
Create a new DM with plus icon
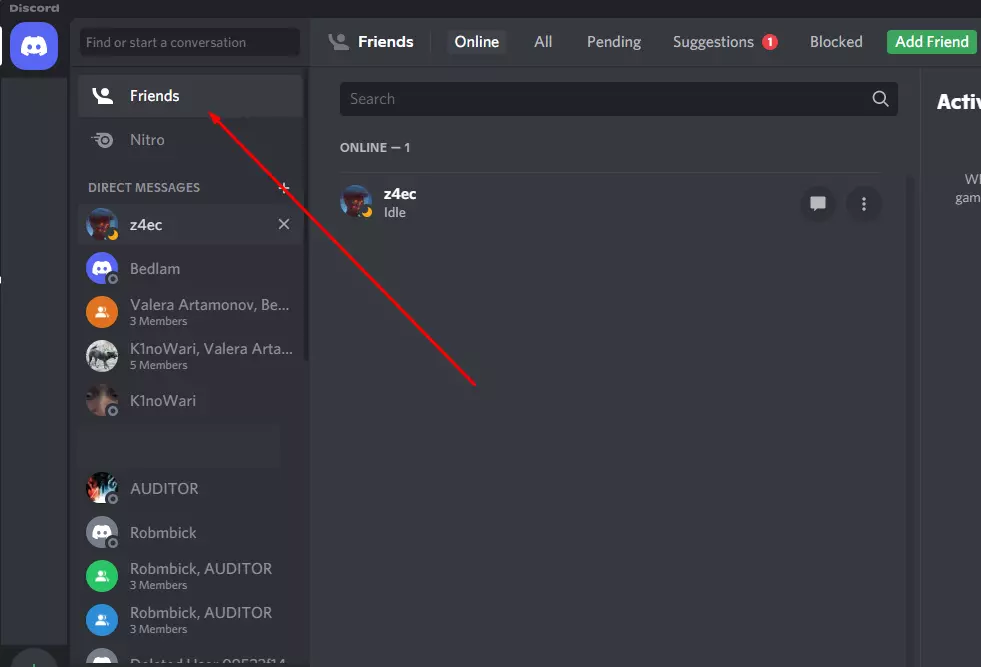(x=284, y=187)
